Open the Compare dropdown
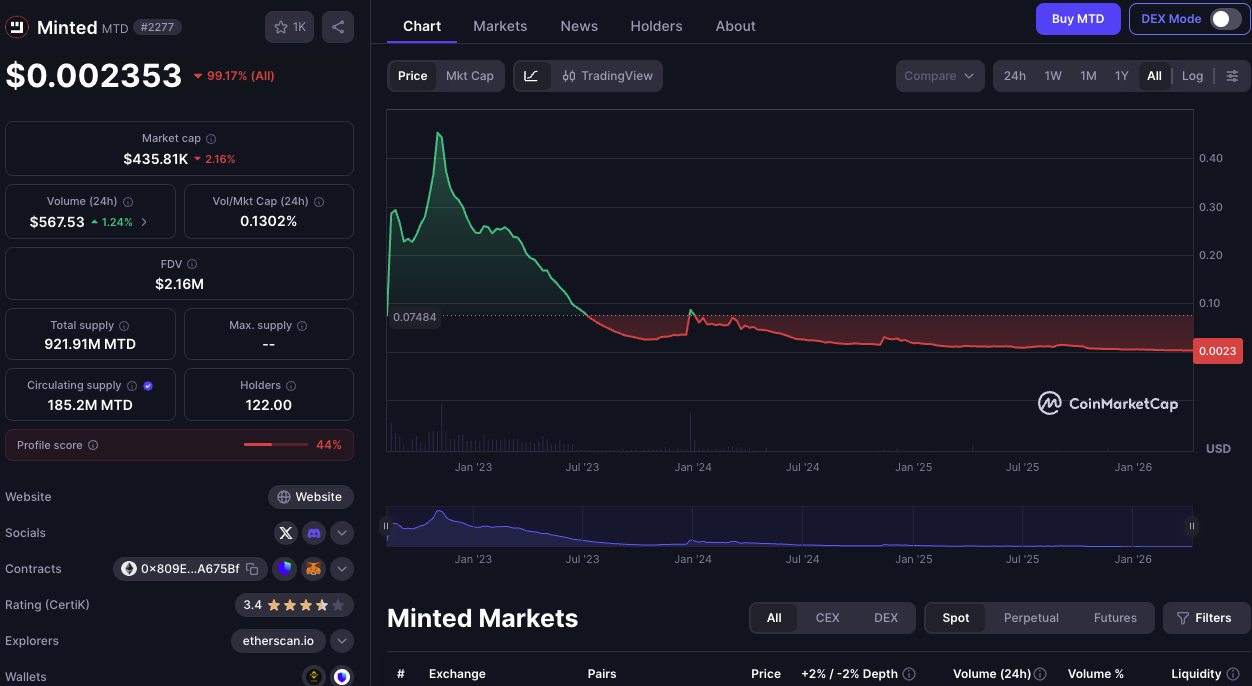Image resolution: width=1252 pixels, height=686 pixels. coord(939,75)
